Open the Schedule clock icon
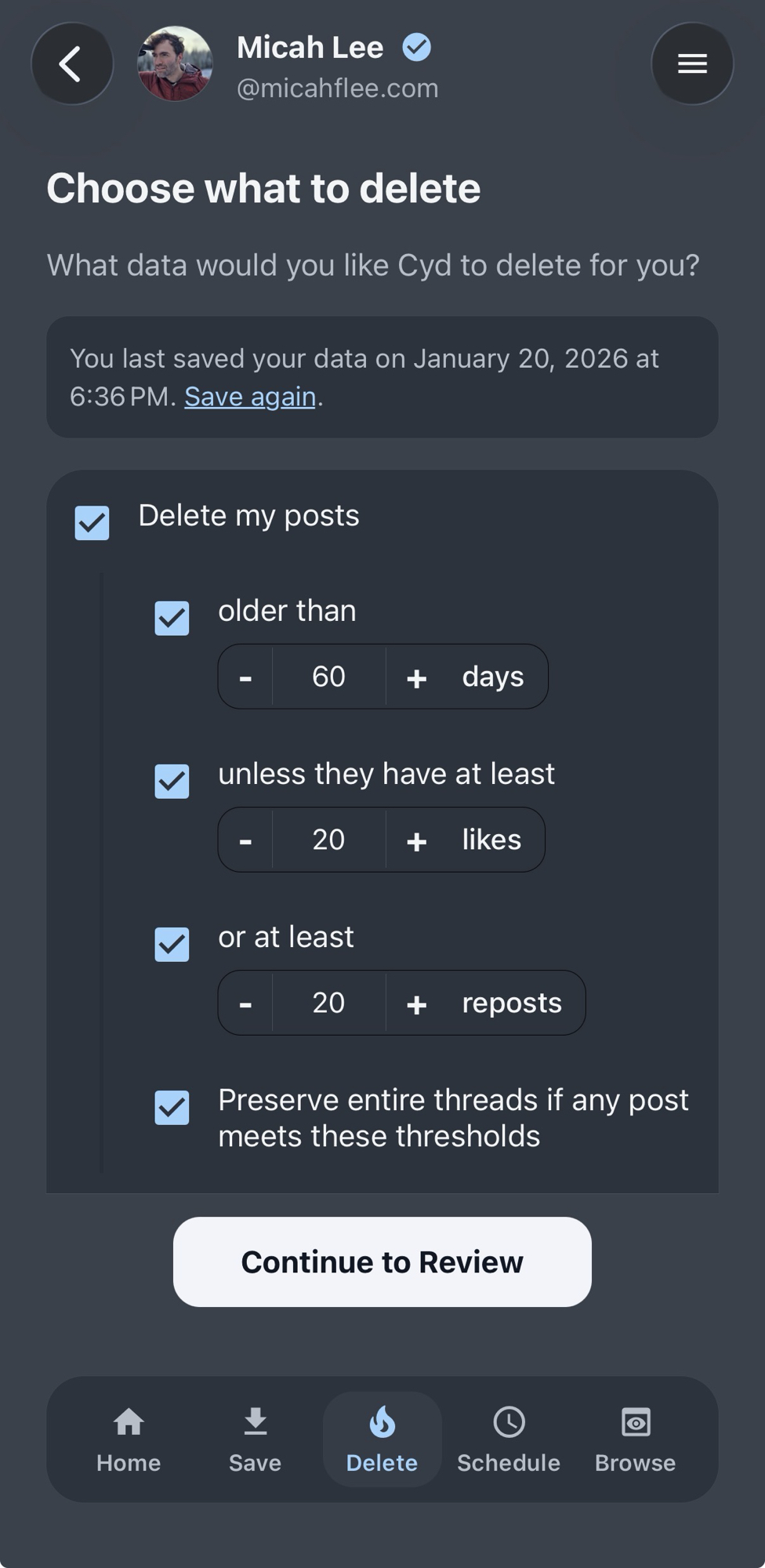Viewport: 765px width, 1568px height. pos(509,1422)
